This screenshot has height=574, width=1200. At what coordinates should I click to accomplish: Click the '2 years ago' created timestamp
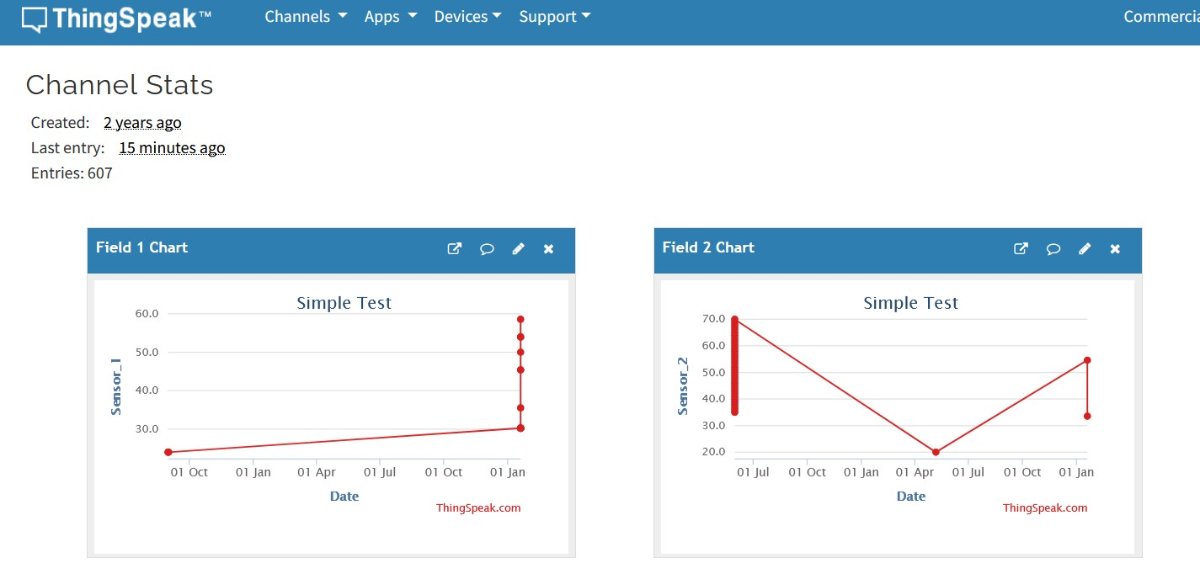142,123
